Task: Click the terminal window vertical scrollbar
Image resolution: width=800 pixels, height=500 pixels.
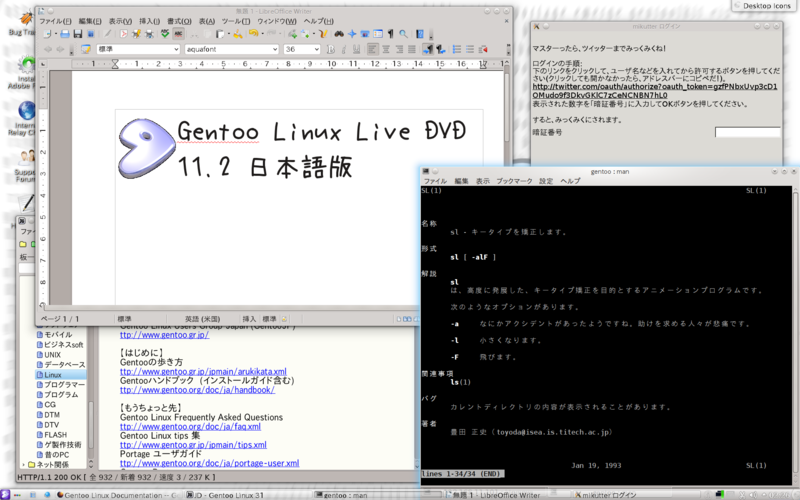Action: point(795,332)
